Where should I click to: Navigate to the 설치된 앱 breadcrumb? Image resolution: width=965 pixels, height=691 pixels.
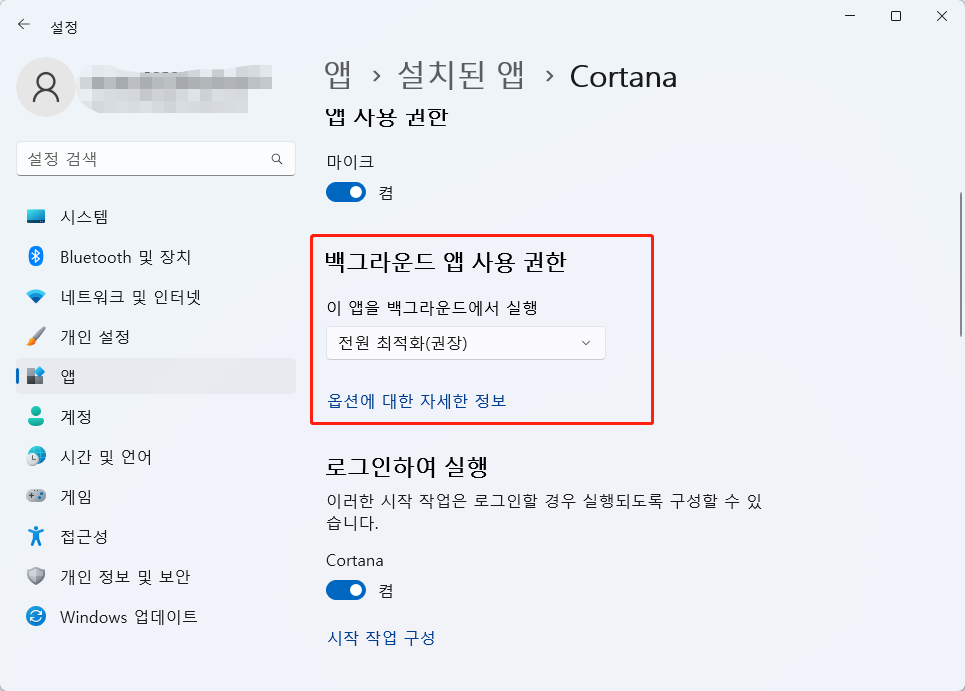[461, 76]
